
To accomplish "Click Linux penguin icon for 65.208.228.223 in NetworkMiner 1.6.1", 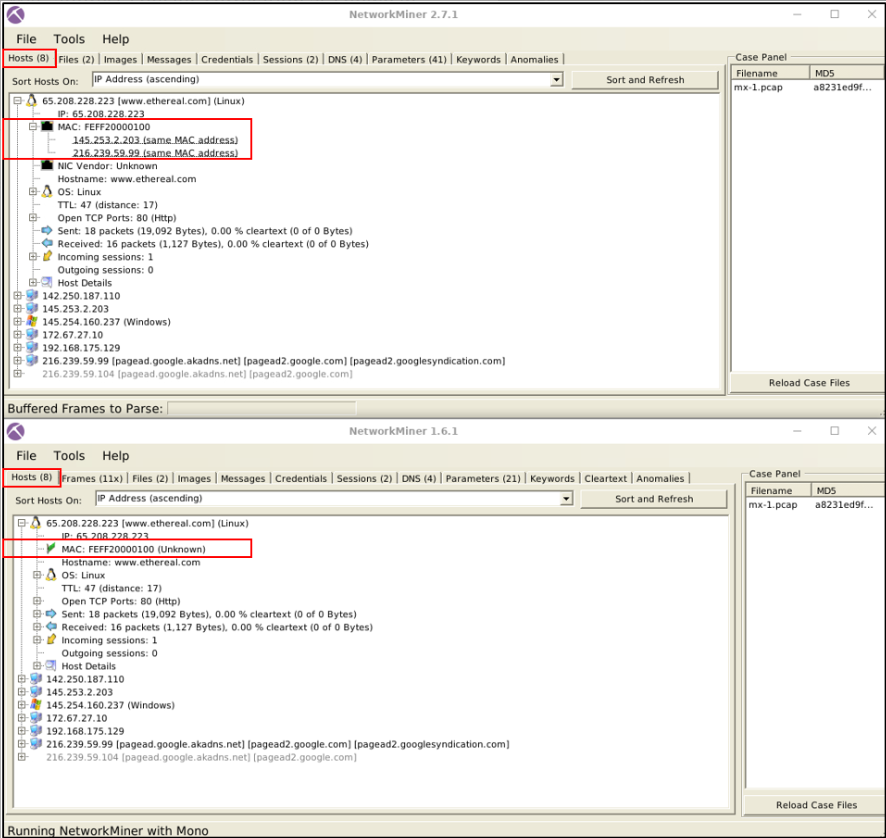I will click(36, 523).
